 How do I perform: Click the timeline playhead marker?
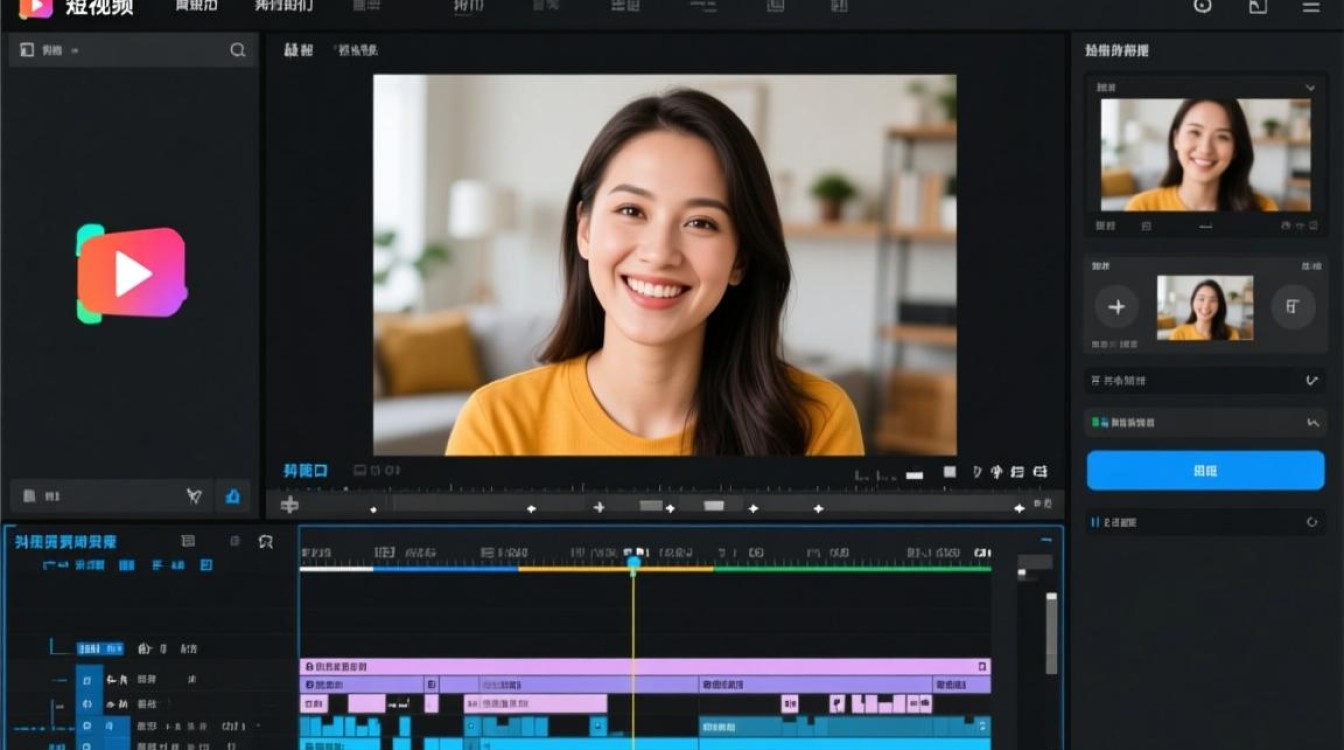633,563
